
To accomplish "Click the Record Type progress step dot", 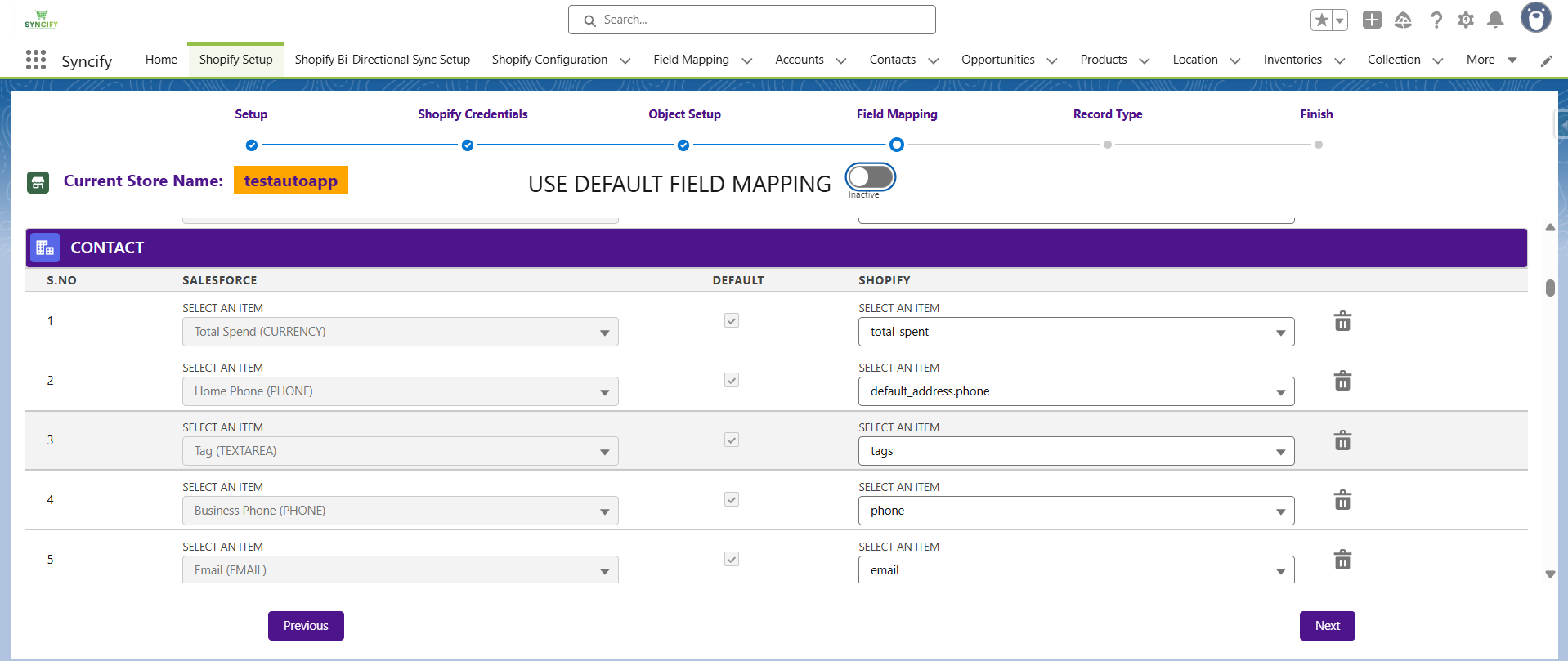I will click(1108, 145).
